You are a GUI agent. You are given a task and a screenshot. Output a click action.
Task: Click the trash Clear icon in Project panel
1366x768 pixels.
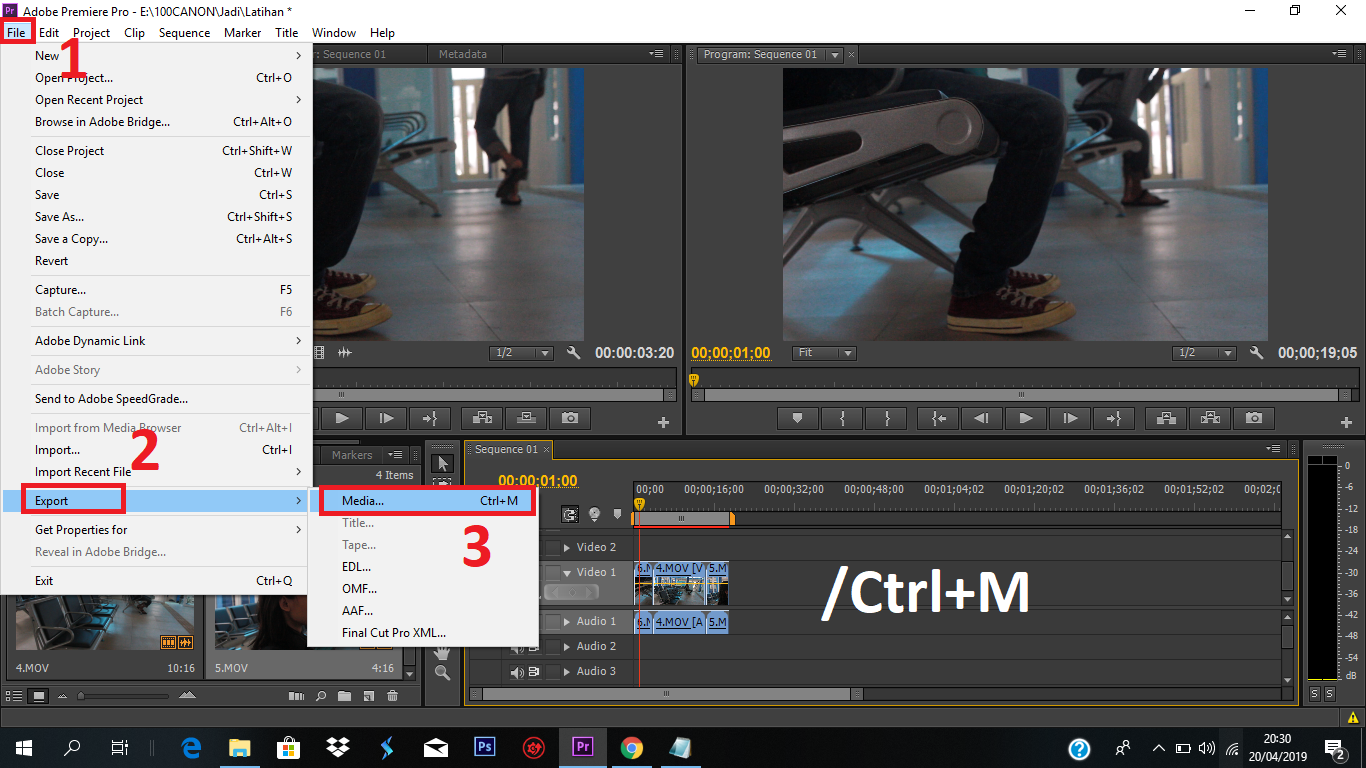[x=393, y=696]
